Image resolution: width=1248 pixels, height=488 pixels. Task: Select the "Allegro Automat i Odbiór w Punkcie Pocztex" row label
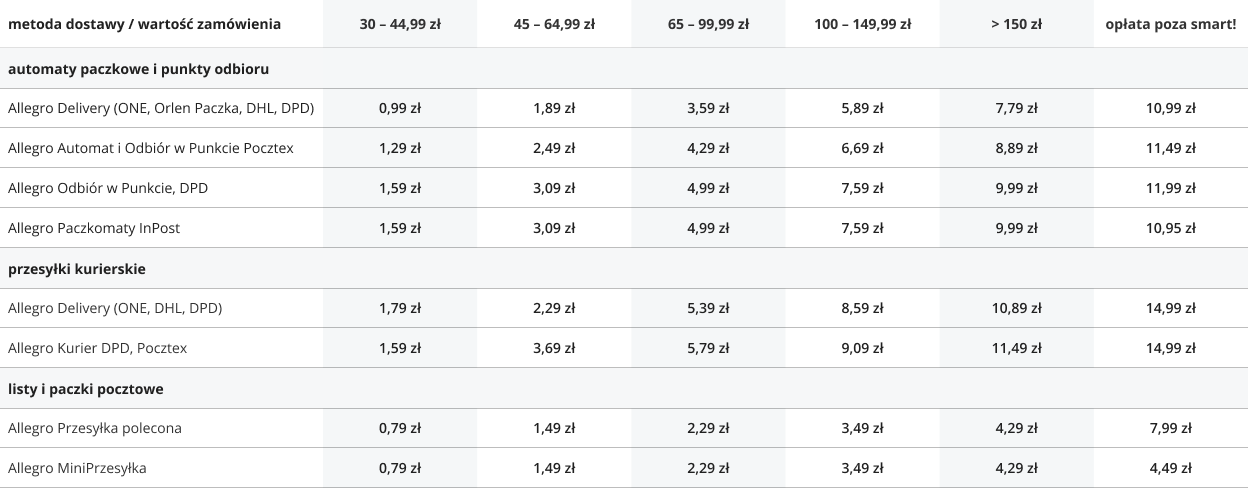[150, 148]
